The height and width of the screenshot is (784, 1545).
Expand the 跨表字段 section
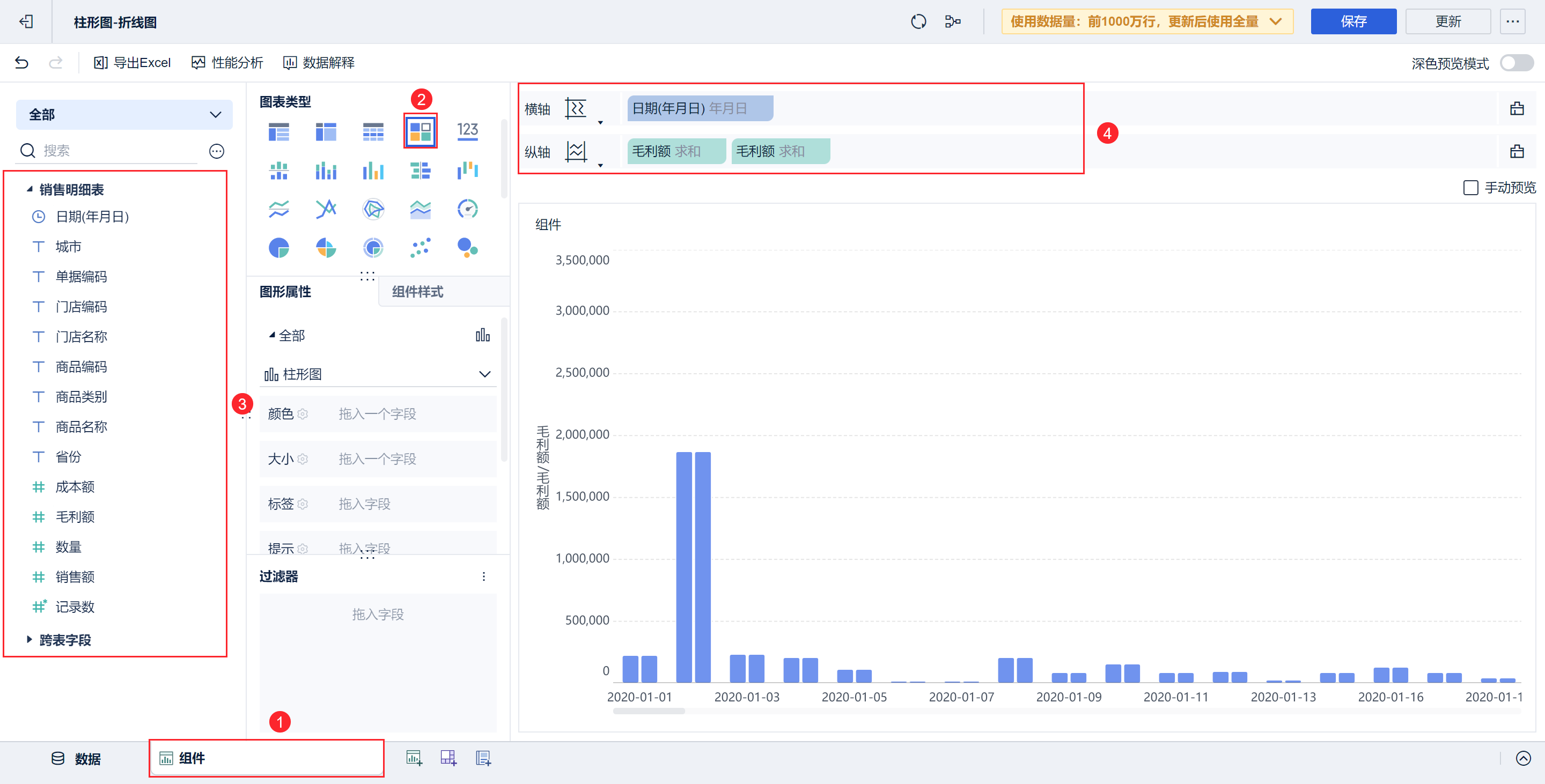pos(30,640)
